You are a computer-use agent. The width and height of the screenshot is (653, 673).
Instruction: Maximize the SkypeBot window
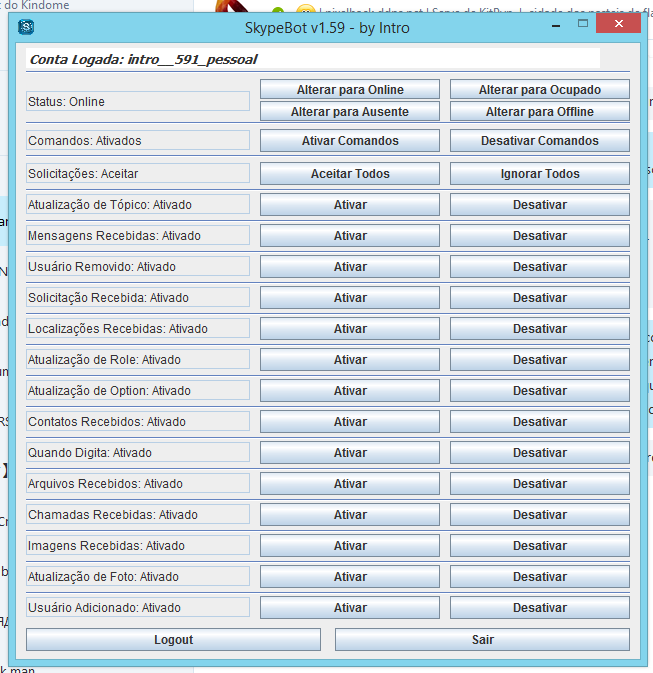(583, 24)
